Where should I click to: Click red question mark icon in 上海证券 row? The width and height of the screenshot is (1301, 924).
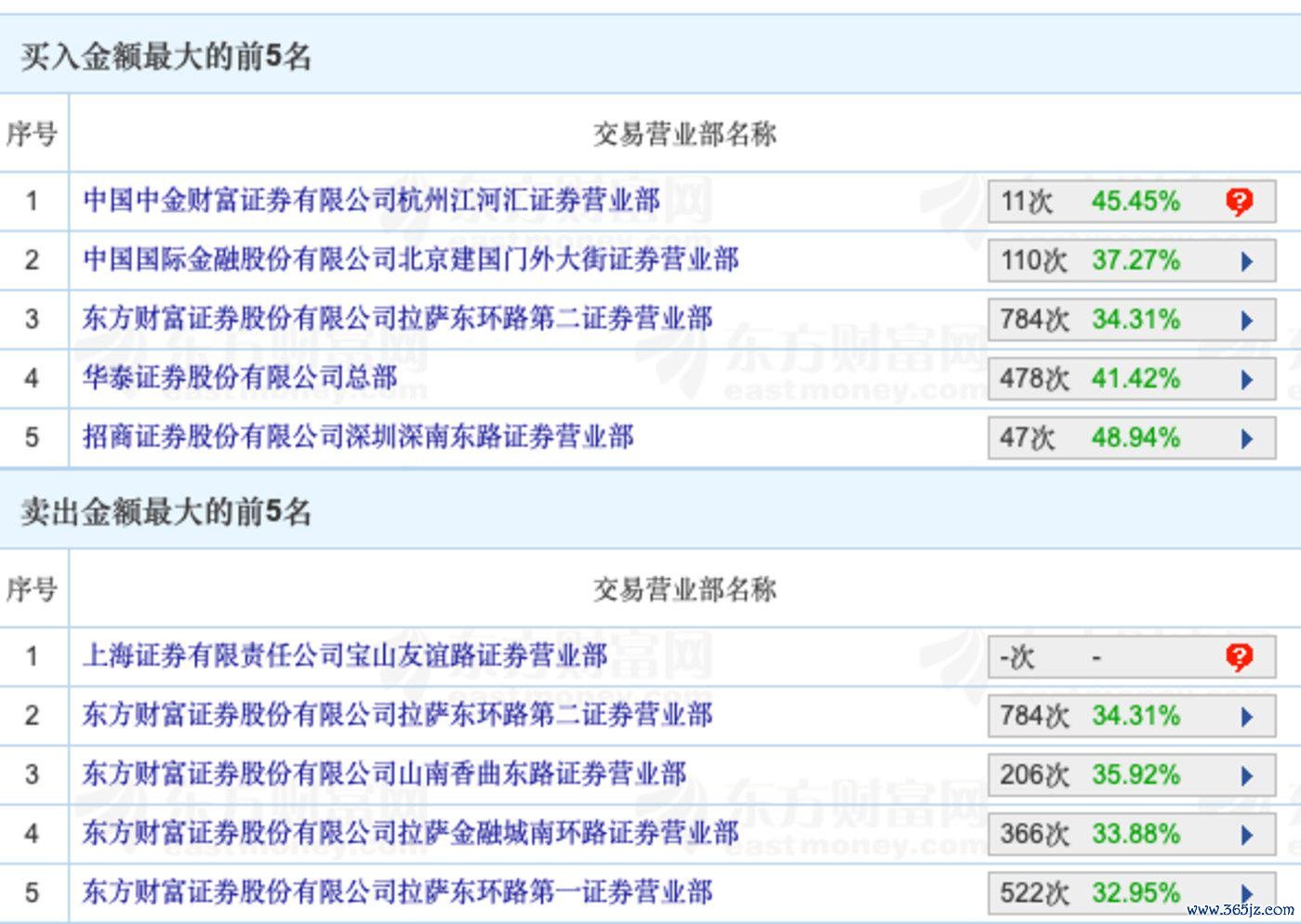click(x=1239, y=657)
